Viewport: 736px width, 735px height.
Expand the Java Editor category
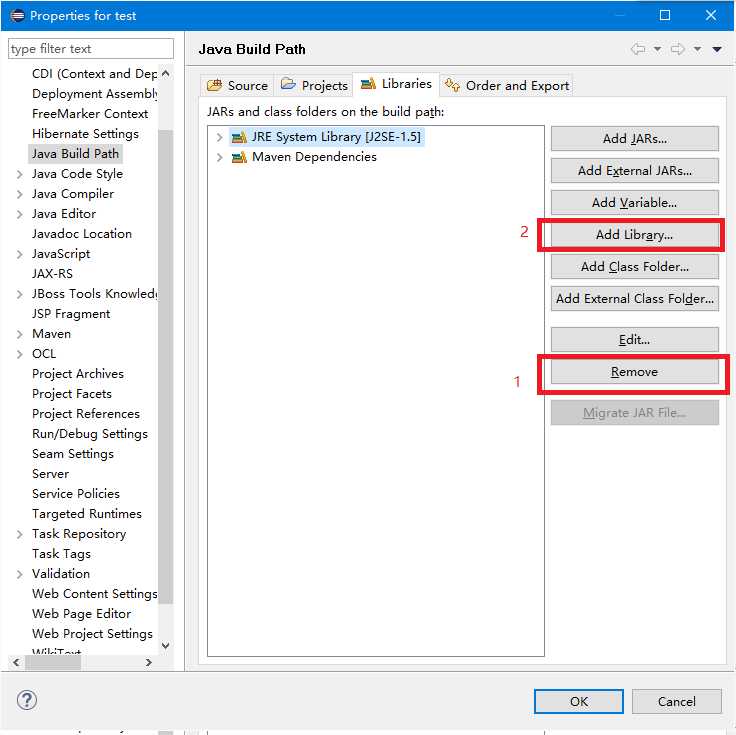19,214
